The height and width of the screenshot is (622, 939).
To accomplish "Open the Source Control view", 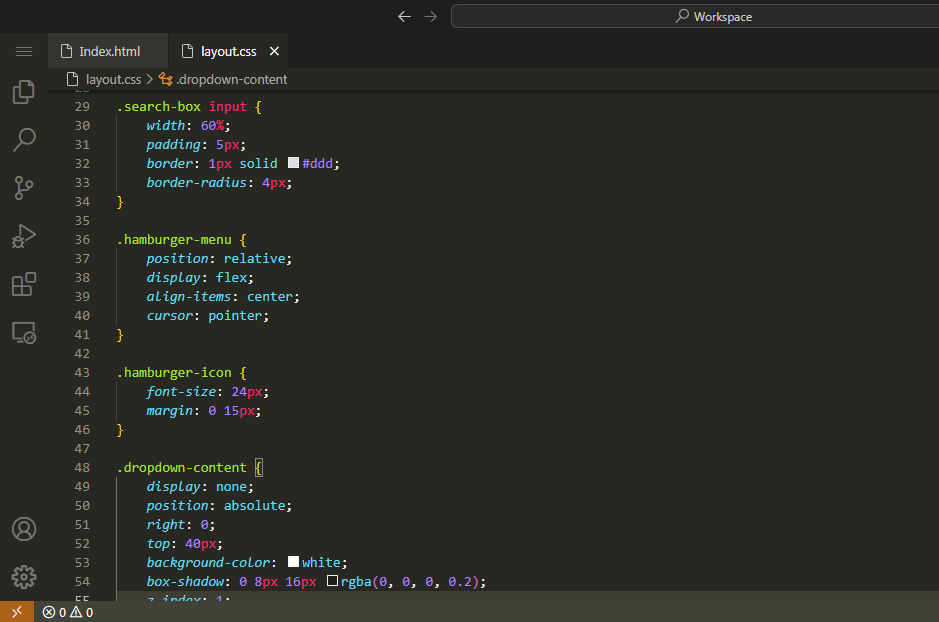I will (x=24, y=187).
